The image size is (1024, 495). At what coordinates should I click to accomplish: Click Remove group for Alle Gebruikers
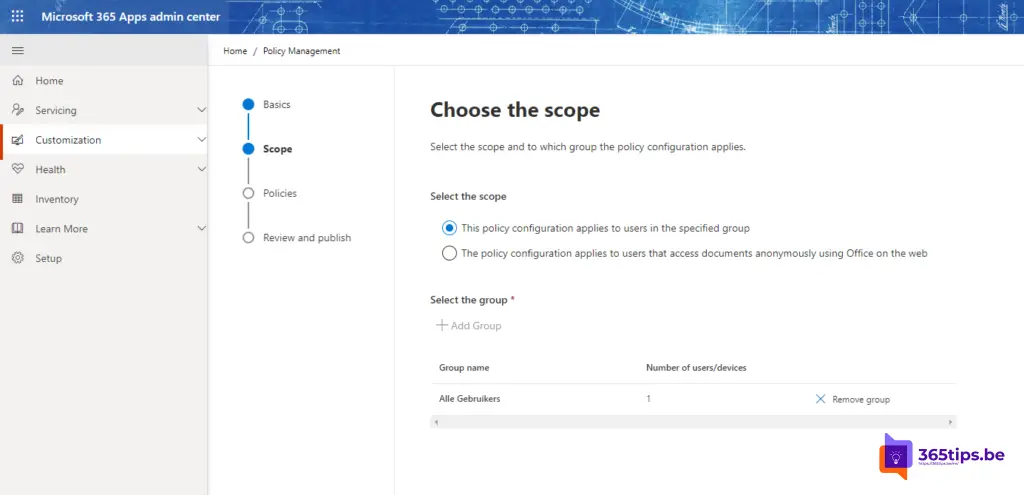tap(852, 399)
